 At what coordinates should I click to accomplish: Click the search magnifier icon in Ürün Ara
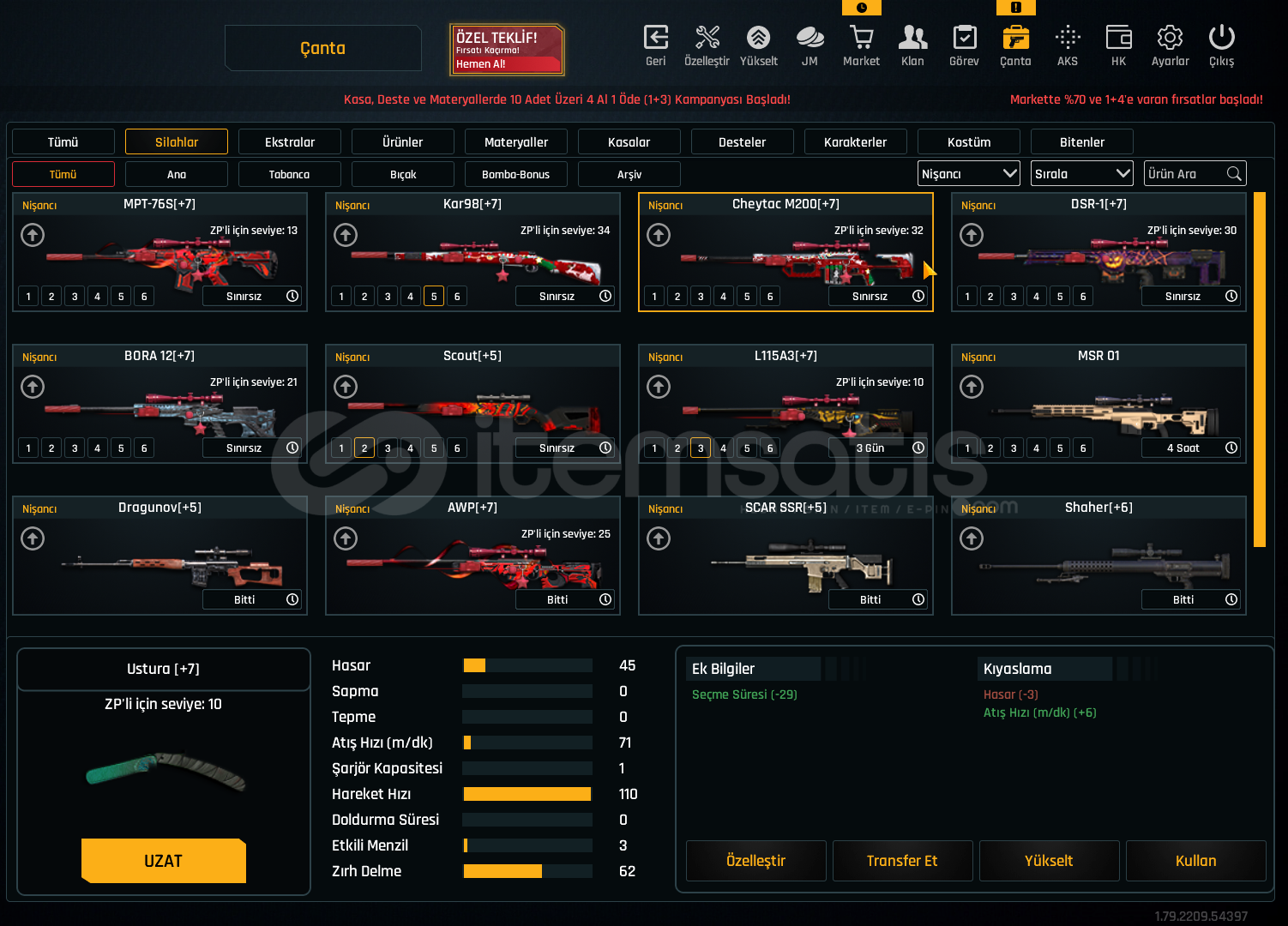[x=1234, y=174]
